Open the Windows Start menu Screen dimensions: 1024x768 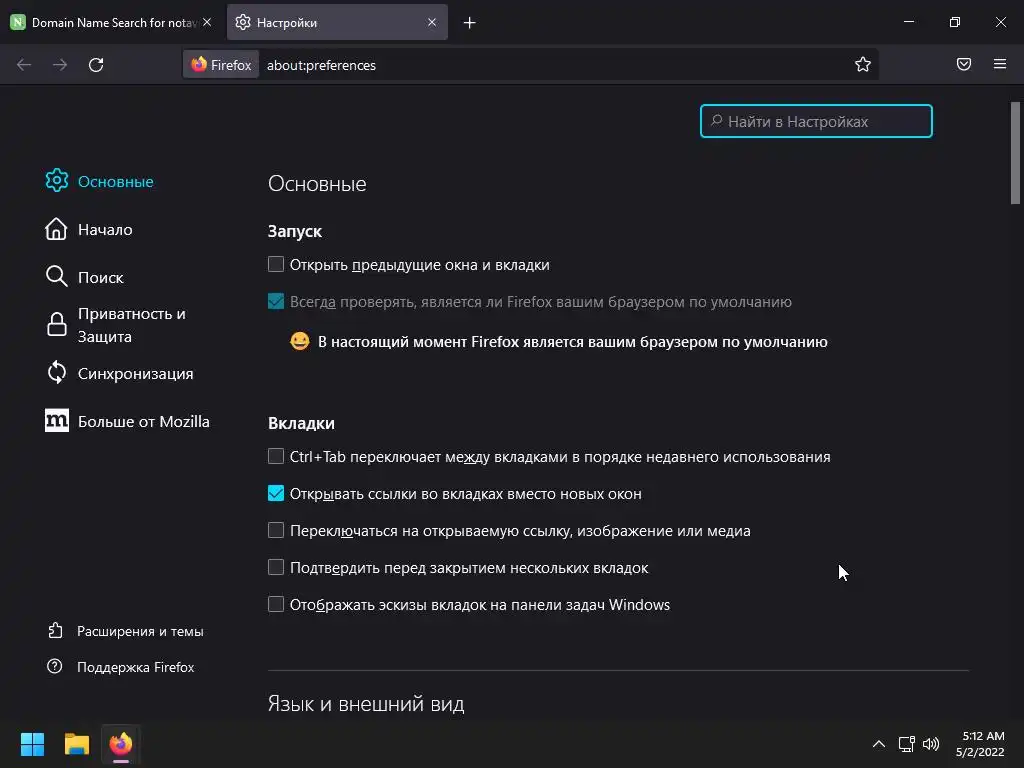32,744
